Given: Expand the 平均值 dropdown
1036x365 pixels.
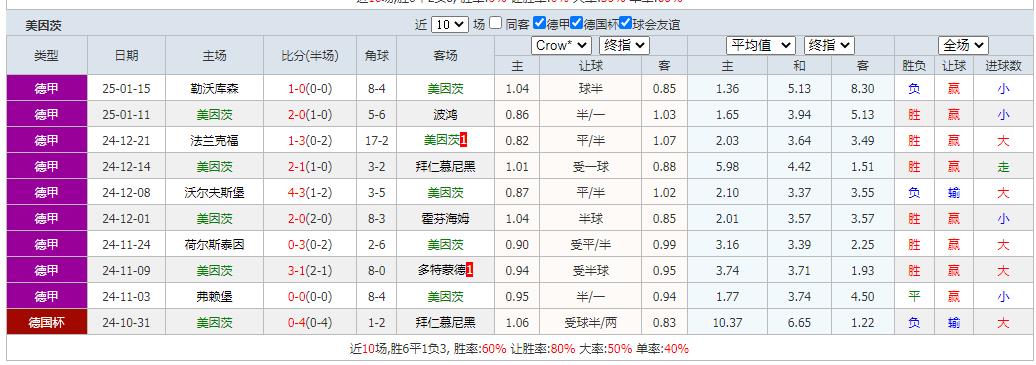Looking at the screenshot, I should (x=760, y=46).
